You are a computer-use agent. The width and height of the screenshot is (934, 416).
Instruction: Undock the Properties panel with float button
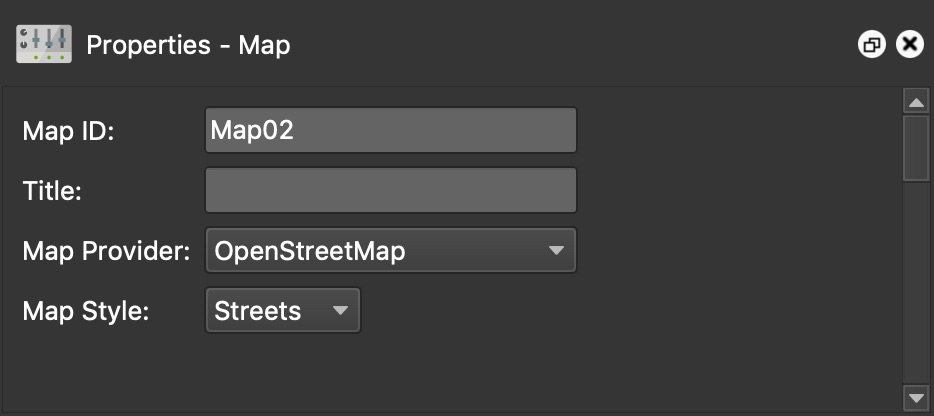coord(872,45)
